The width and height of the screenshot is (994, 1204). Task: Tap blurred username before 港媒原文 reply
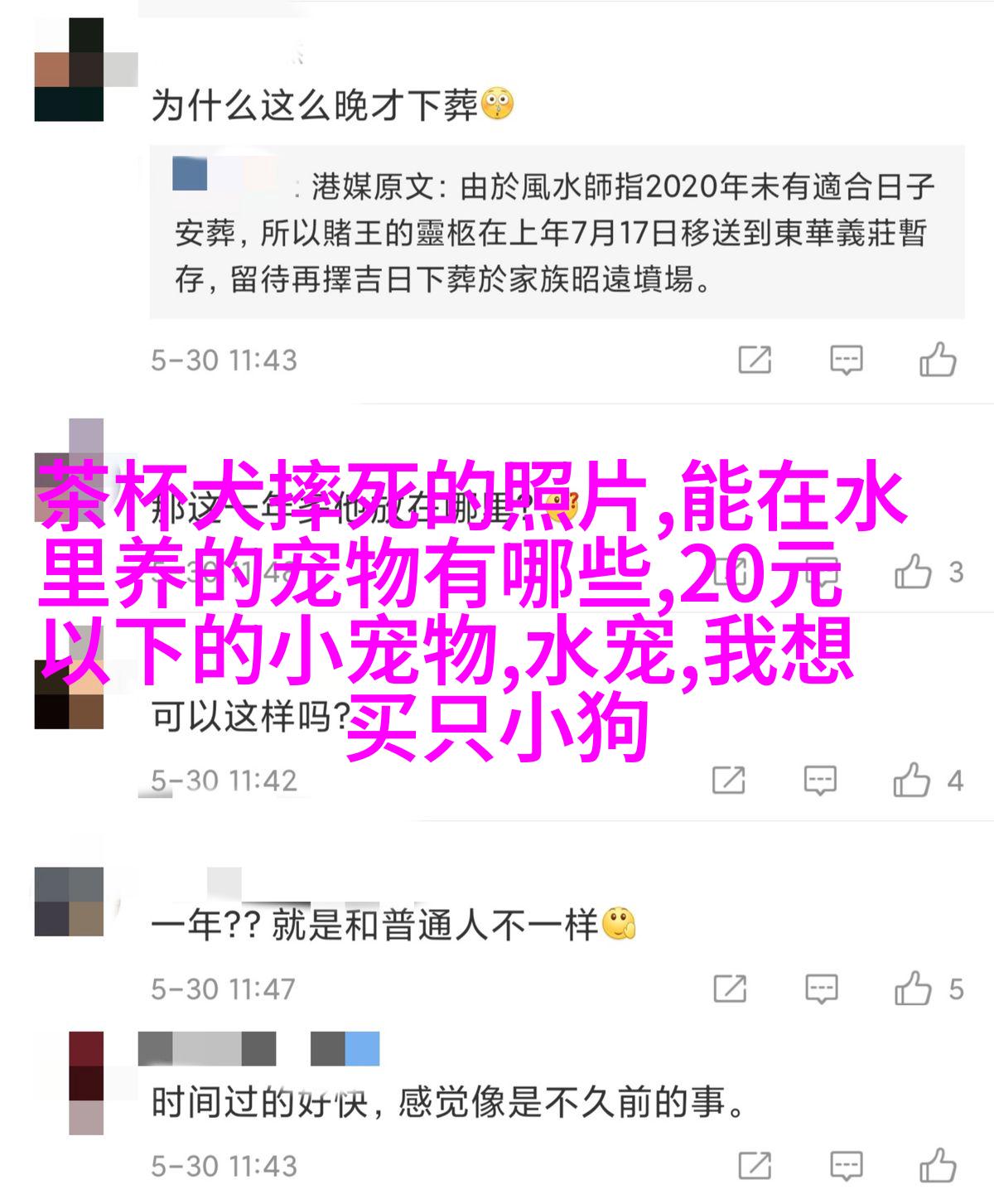coord(225,175)
